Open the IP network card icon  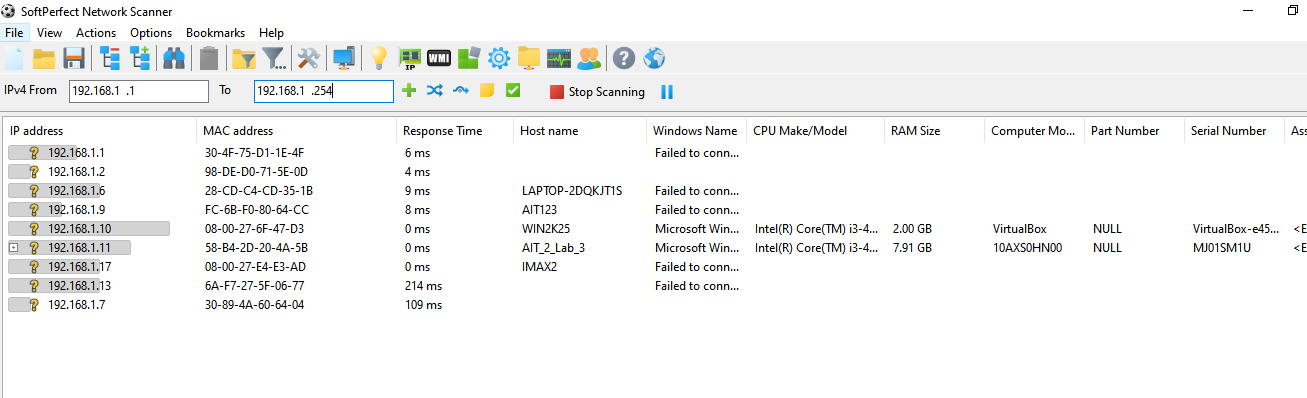(x=409, y=58)
